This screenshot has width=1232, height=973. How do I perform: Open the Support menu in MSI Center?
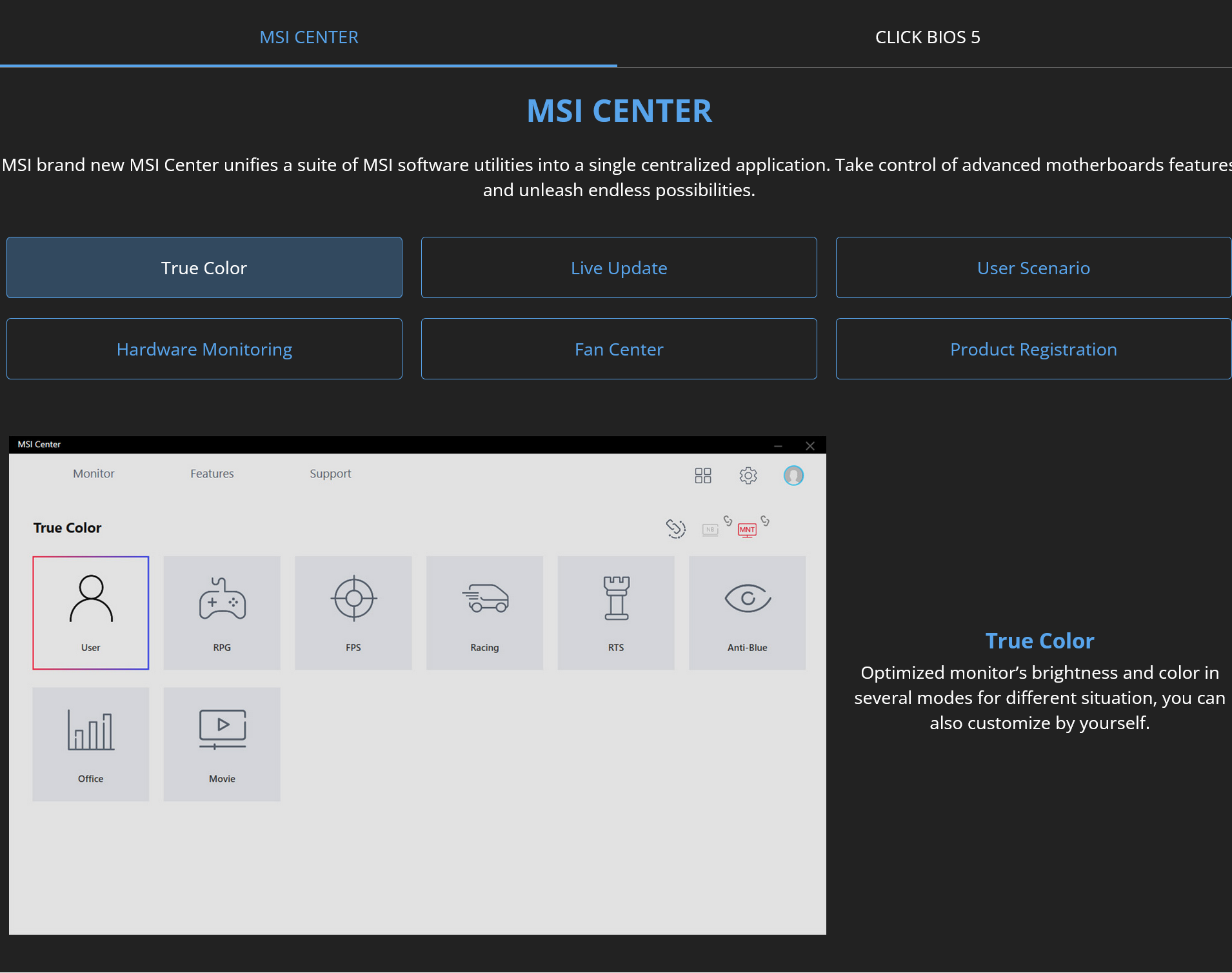pos(330,474)
